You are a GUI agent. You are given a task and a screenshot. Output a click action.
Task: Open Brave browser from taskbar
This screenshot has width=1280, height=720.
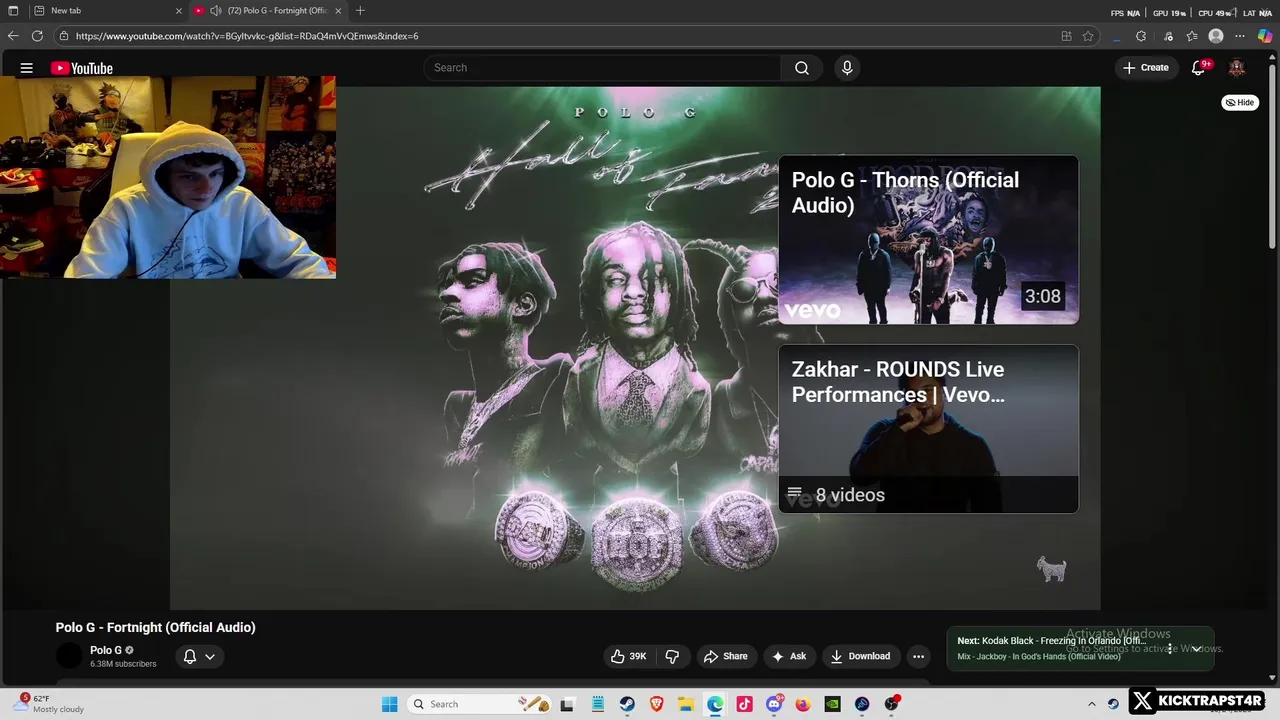click(x=656, y=704)
